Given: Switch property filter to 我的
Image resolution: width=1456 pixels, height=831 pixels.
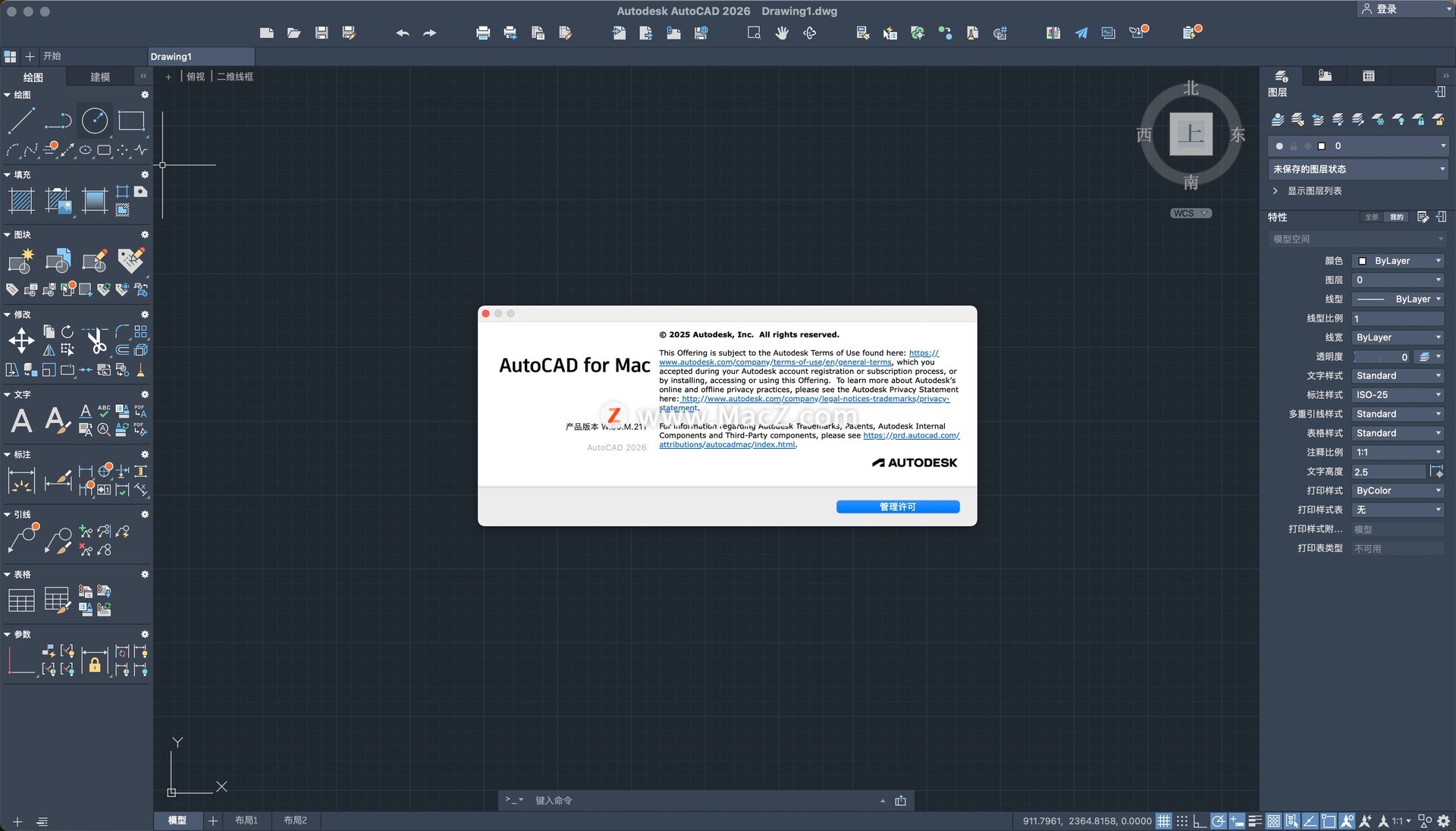Looking at the screenshot, I should 1397,218.
